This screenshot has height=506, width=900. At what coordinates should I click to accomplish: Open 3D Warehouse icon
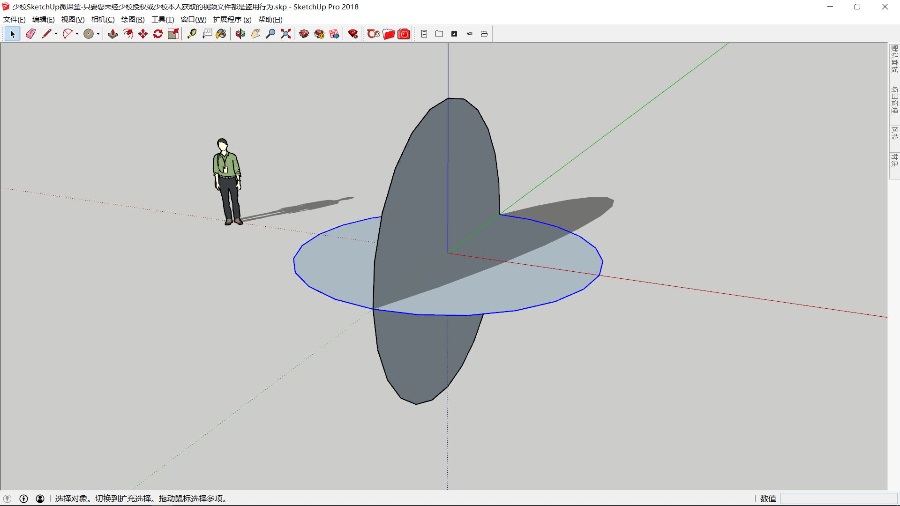click(304, 34)
